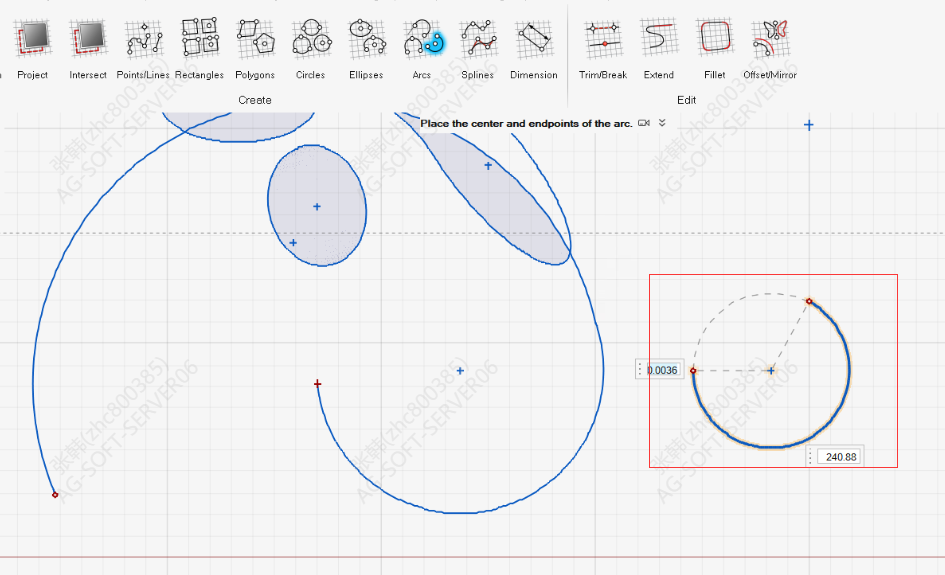Click the dotted handle beside 0.0036

[640, 370]
